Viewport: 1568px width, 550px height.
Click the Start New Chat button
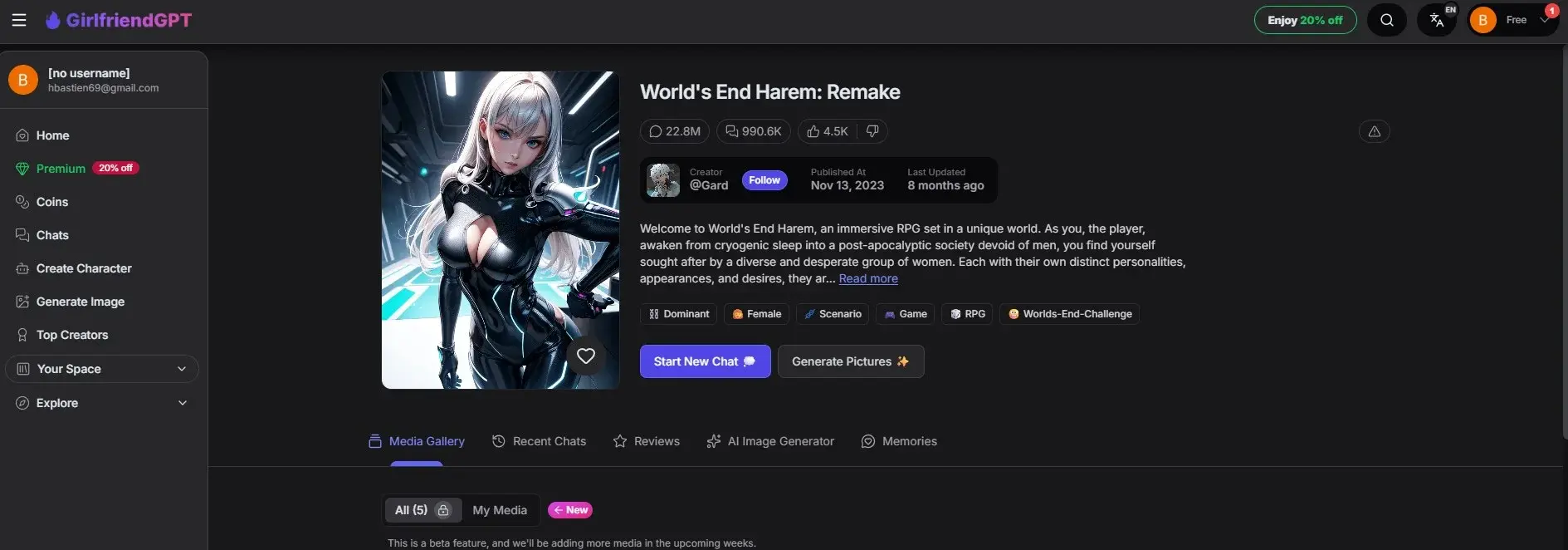coord(705,361)
